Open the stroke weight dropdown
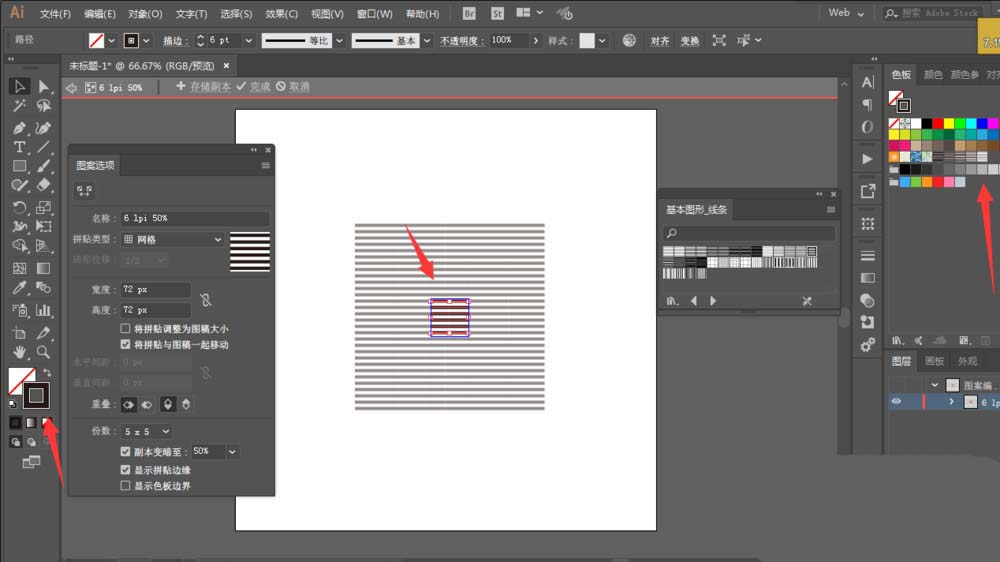Image resolution: width=1000 pixels, height=562 pixels. click(x=249, y=40)
